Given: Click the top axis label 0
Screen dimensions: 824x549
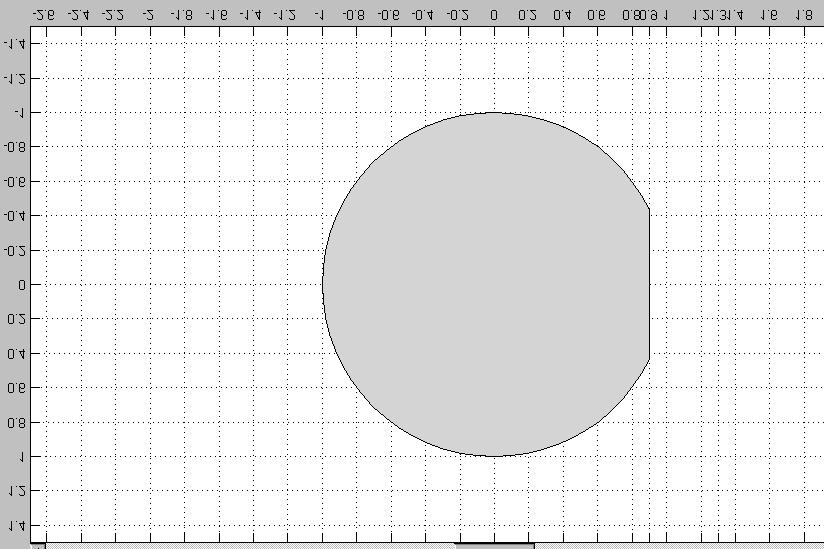Looking at the screenshot, I should click(x=494, y=15).
